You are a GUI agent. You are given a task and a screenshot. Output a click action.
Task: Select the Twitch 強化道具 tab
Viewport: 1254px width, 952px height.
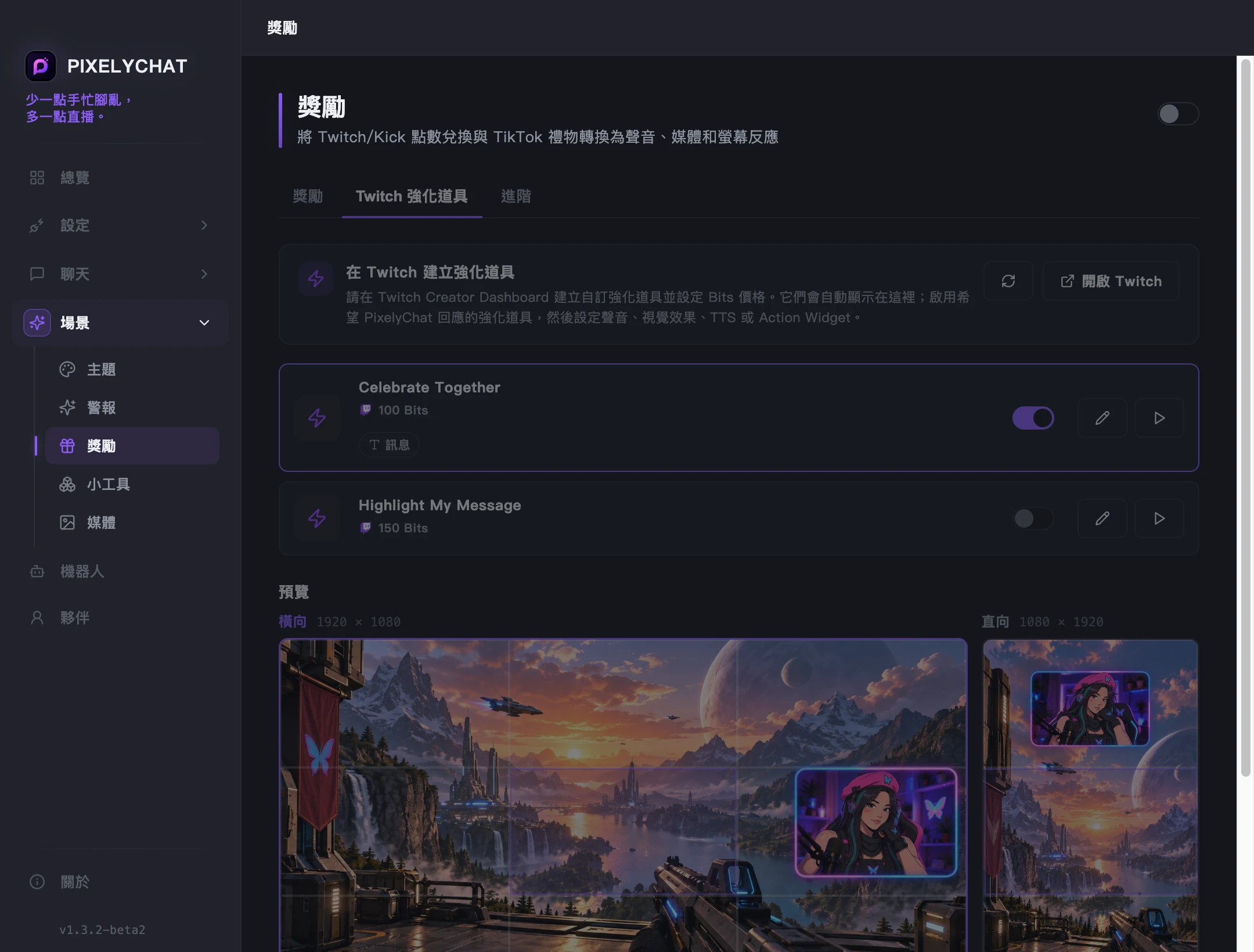click(412, 196)
